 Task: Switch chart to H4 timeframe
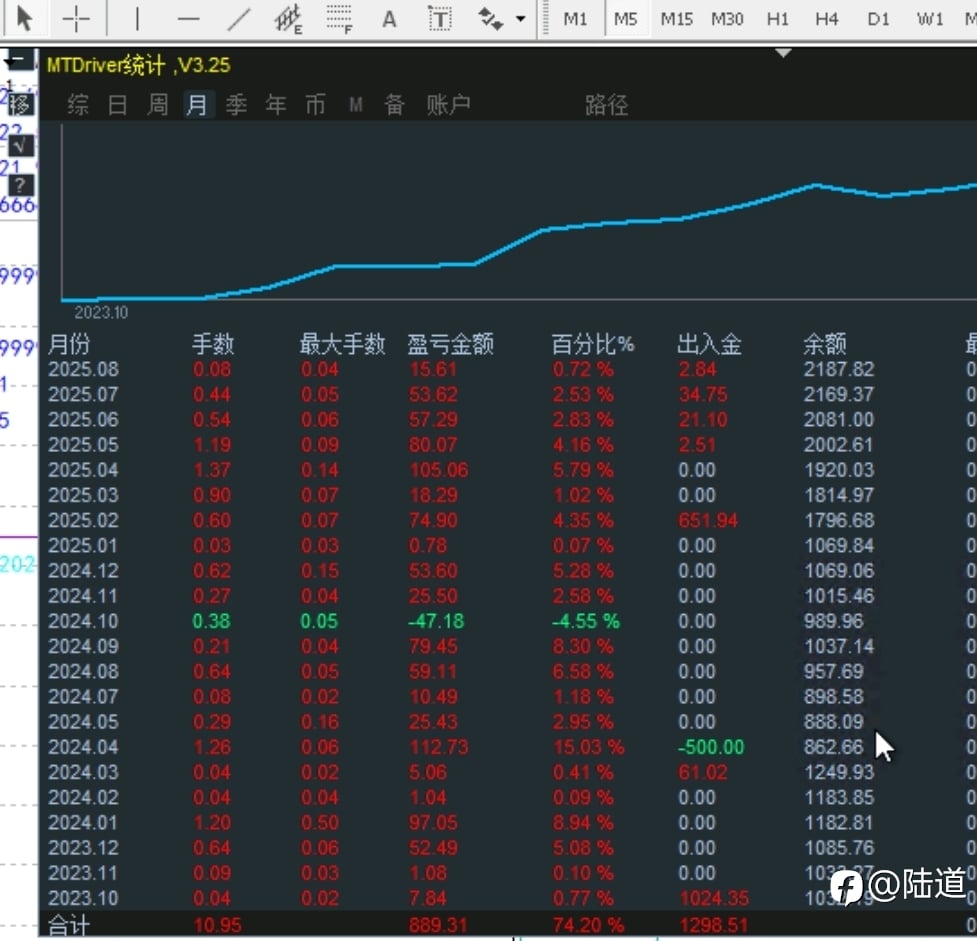coord(827,19)
